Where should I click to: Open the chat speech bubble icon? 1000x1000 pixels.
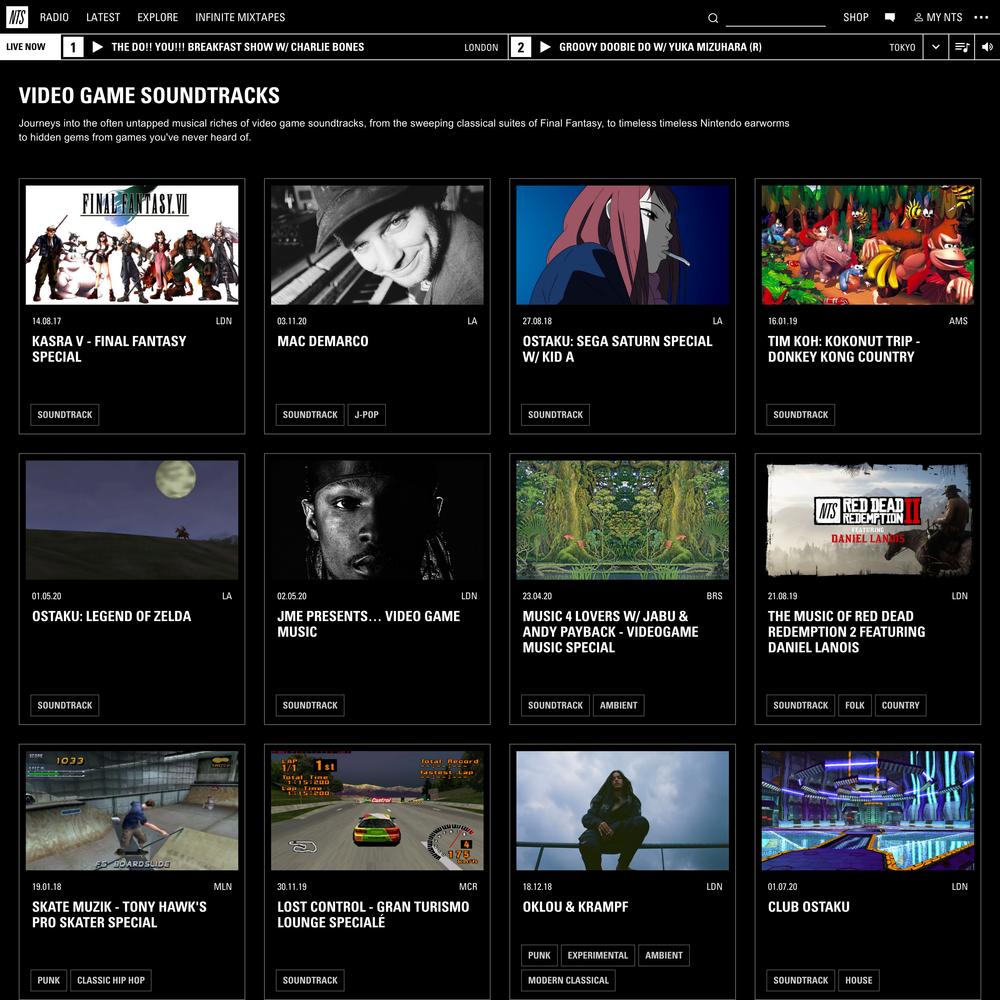pos(890,17)
